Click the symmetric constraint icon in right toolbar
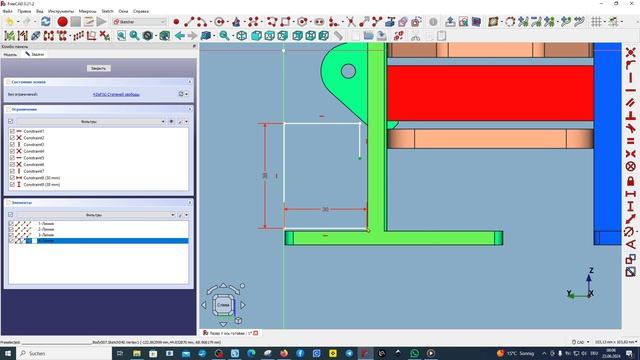640x360 pixels. coord(631,153)
